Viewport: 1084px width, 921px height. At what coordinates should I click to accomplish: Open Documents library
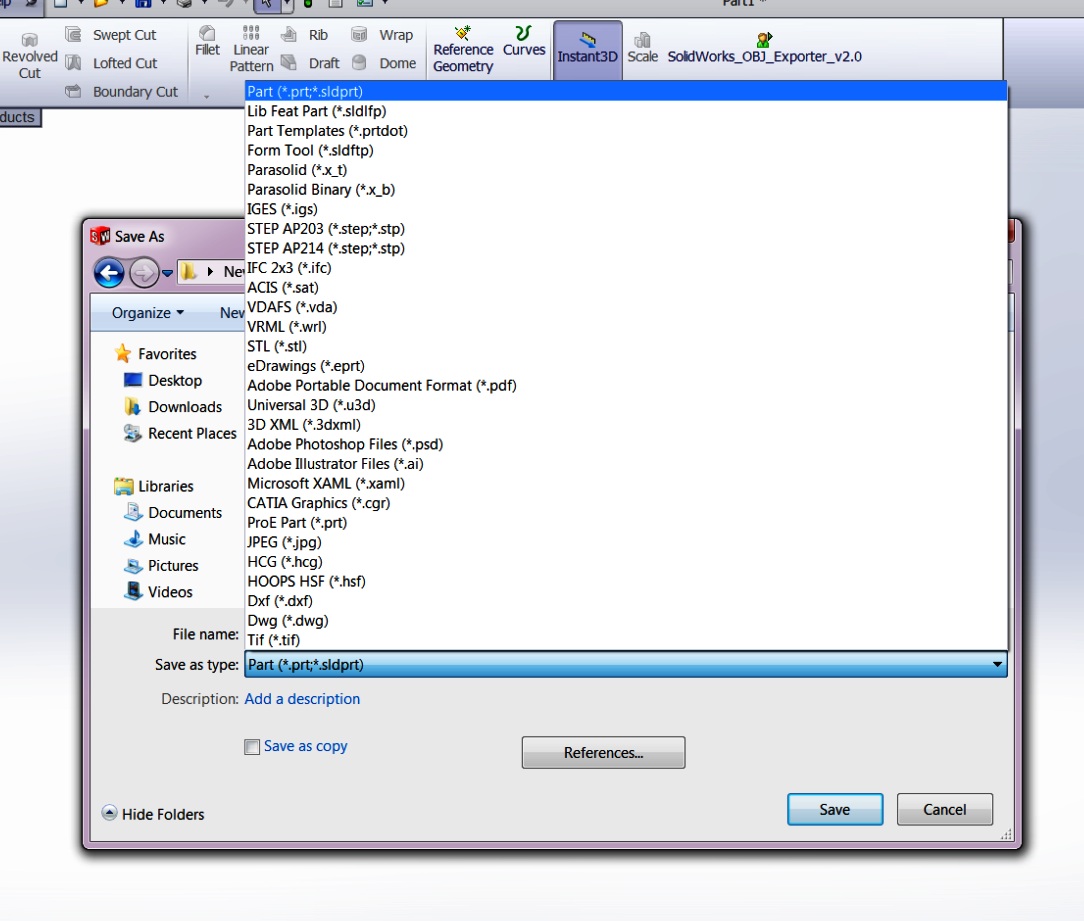(173, 512)
